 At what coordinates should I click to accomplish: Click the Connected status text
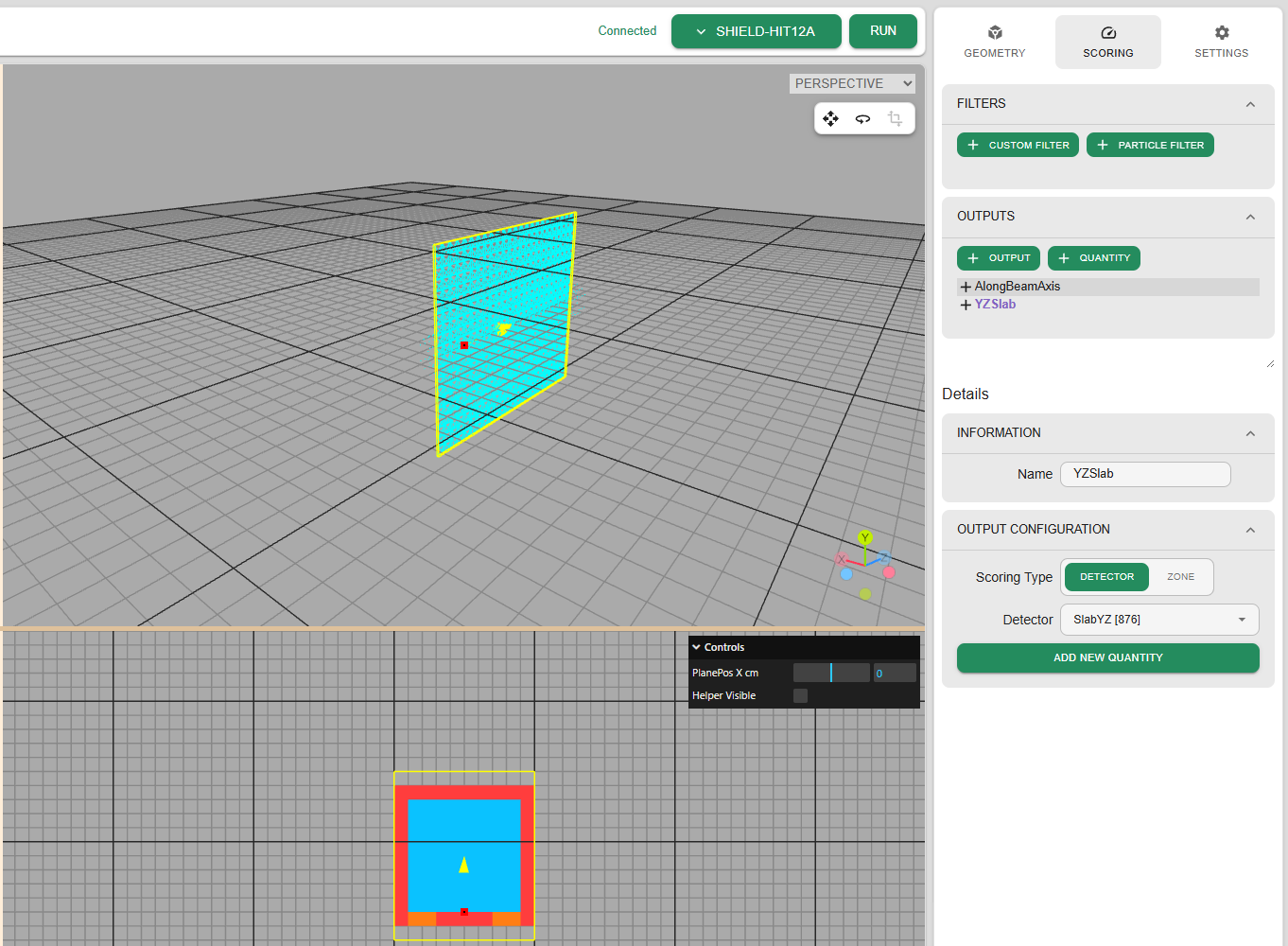tap(627, 31)
